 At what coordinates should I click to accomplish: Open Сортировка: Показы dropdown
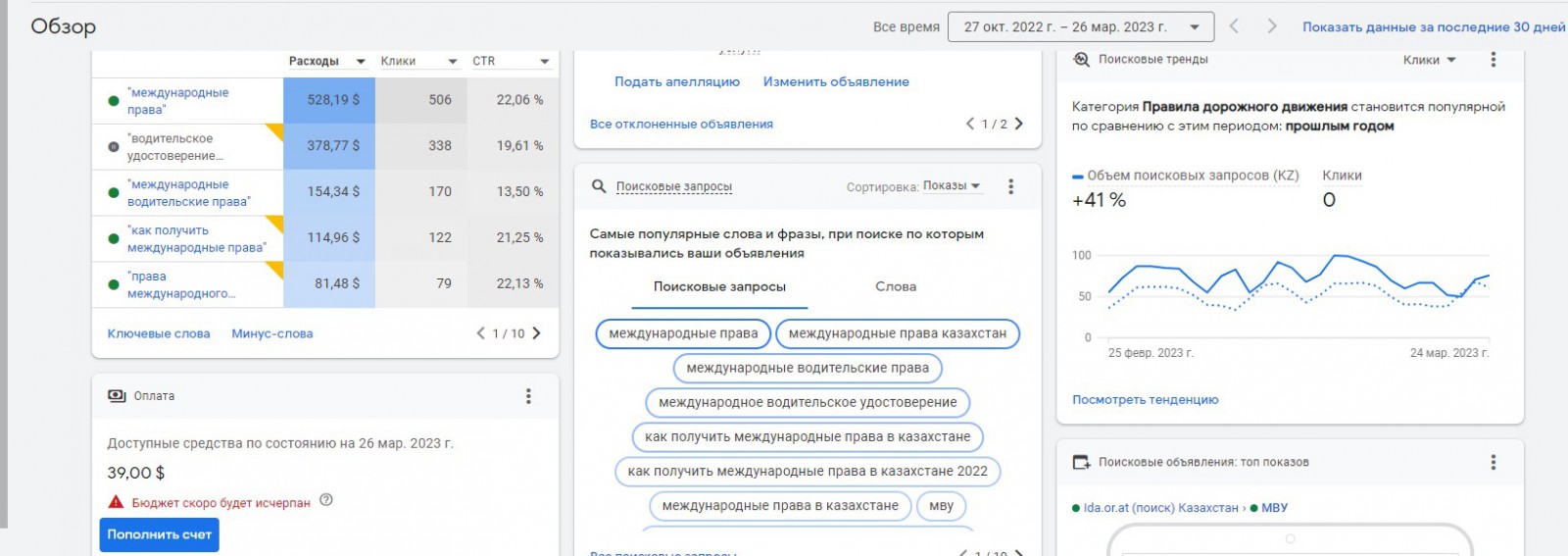coord(952,186)
